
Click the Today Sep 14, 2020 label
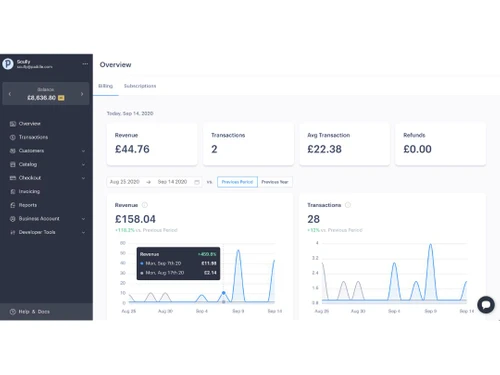[130, 113]
